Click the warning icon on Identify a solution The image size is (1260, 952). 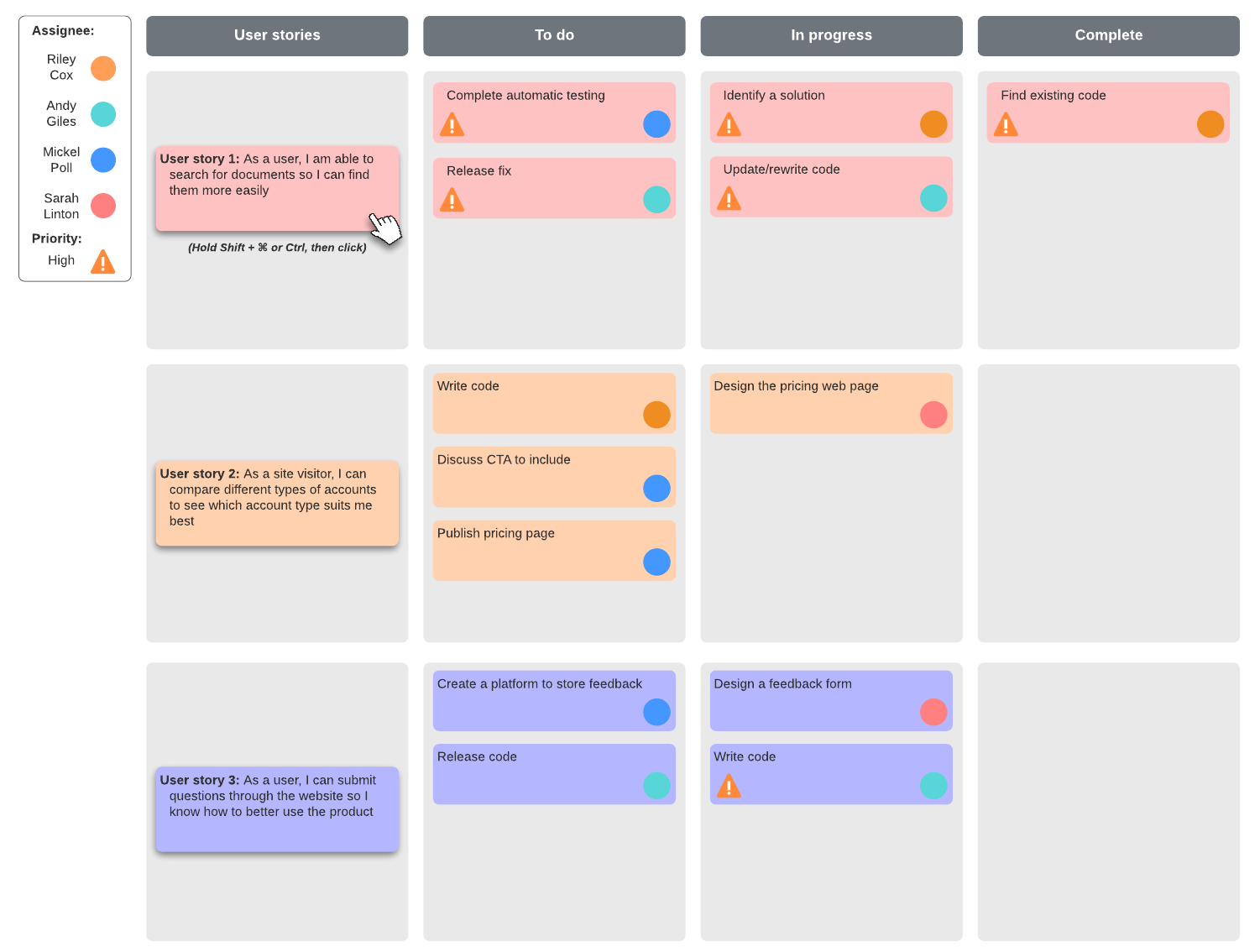(x=729, y=126)
